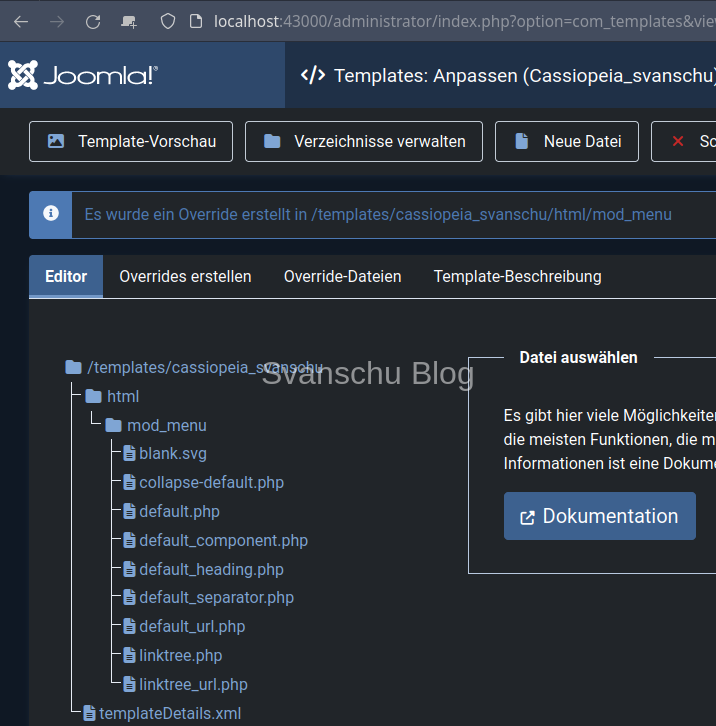Switch to the Overrides erstellen tab
This screenshot has height=726, width=716.
pos(185,276)
